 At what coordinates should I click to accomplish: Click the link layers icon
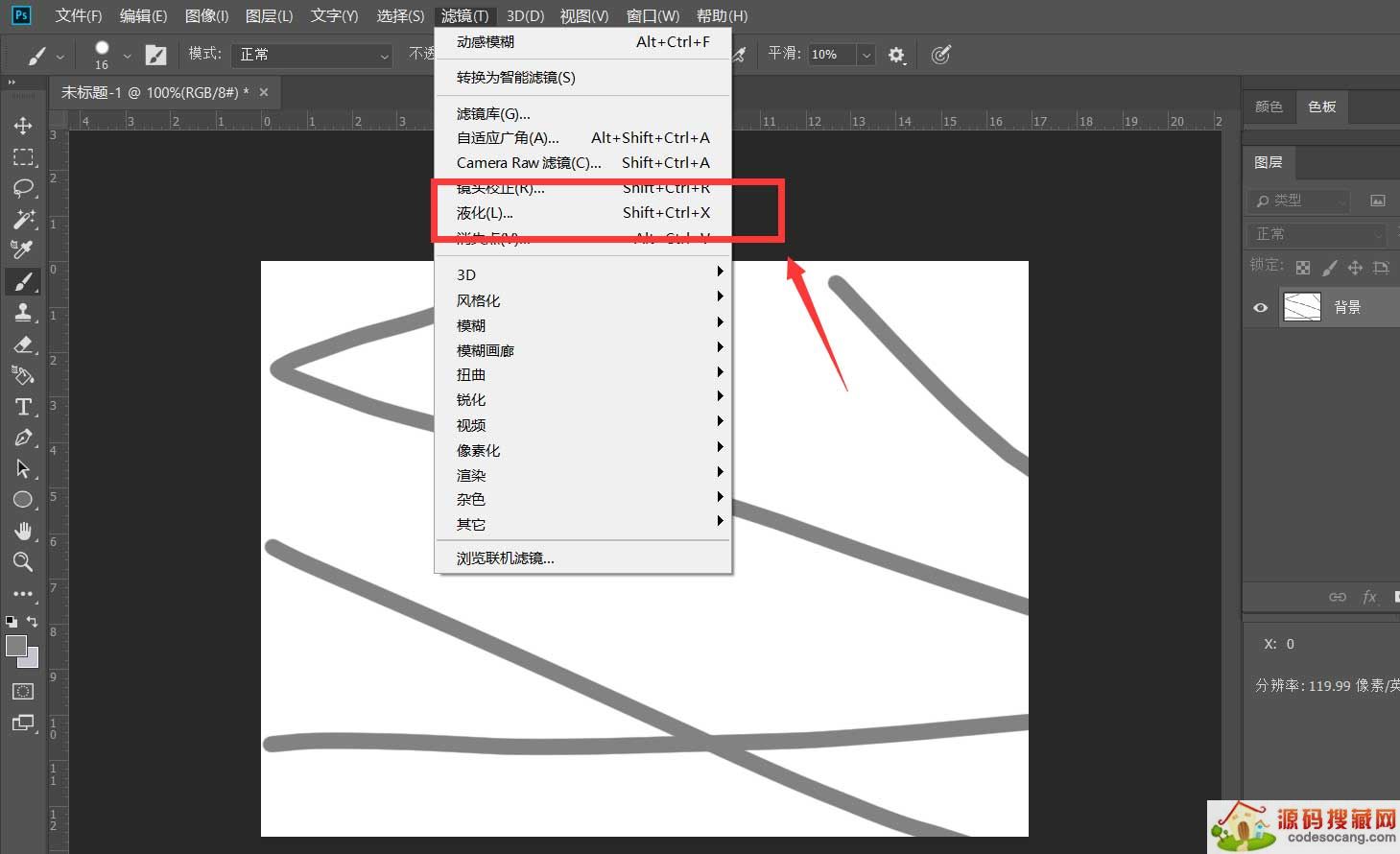point(1338,597)
